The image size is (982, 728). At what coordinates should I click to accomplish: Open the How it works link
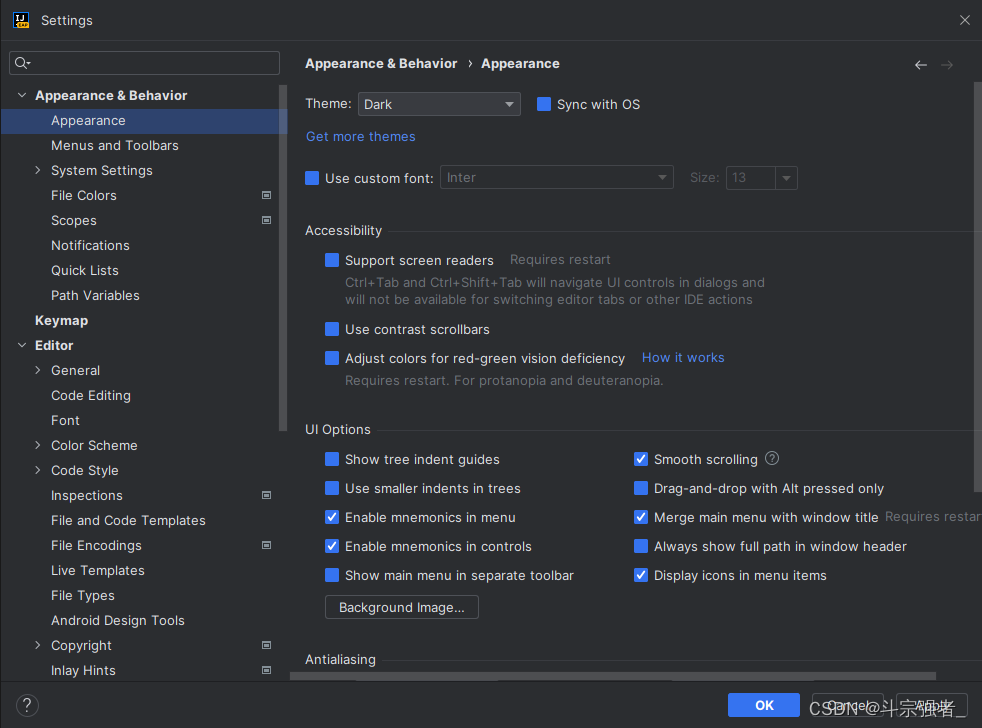(683, 358)
